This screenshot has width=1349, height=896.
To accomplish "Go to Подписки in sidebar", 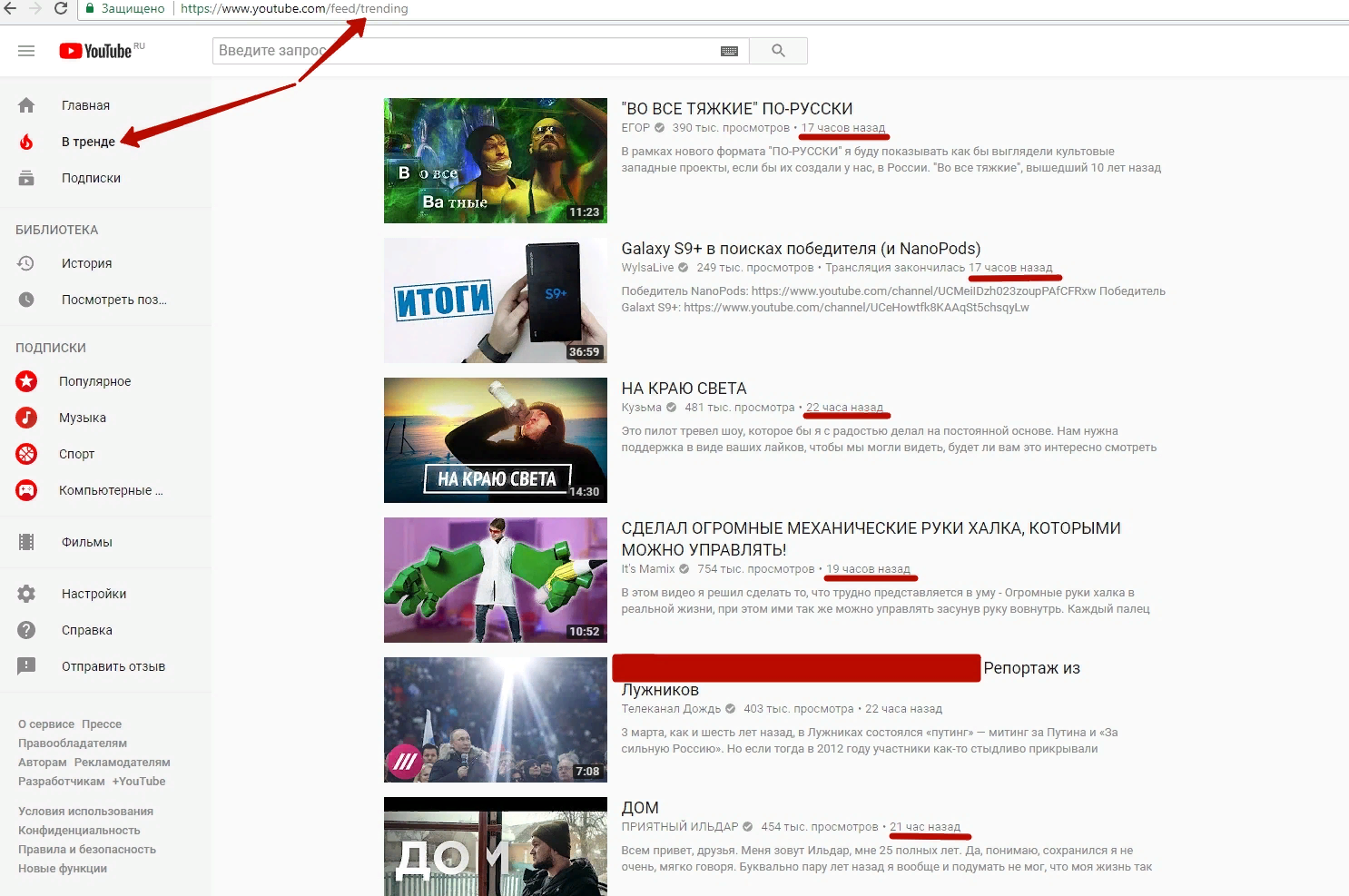I will [91, 178].
